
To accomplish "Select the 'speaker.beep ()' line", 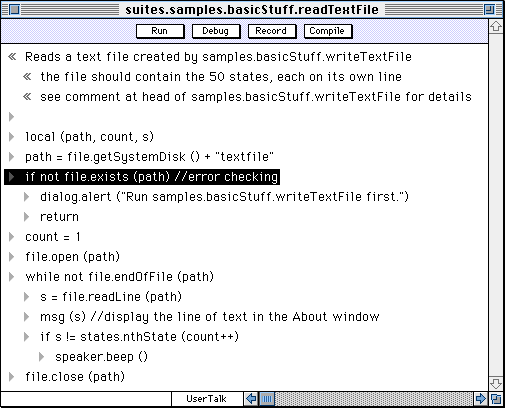I will pyautogui.click(x=101, y=357).
